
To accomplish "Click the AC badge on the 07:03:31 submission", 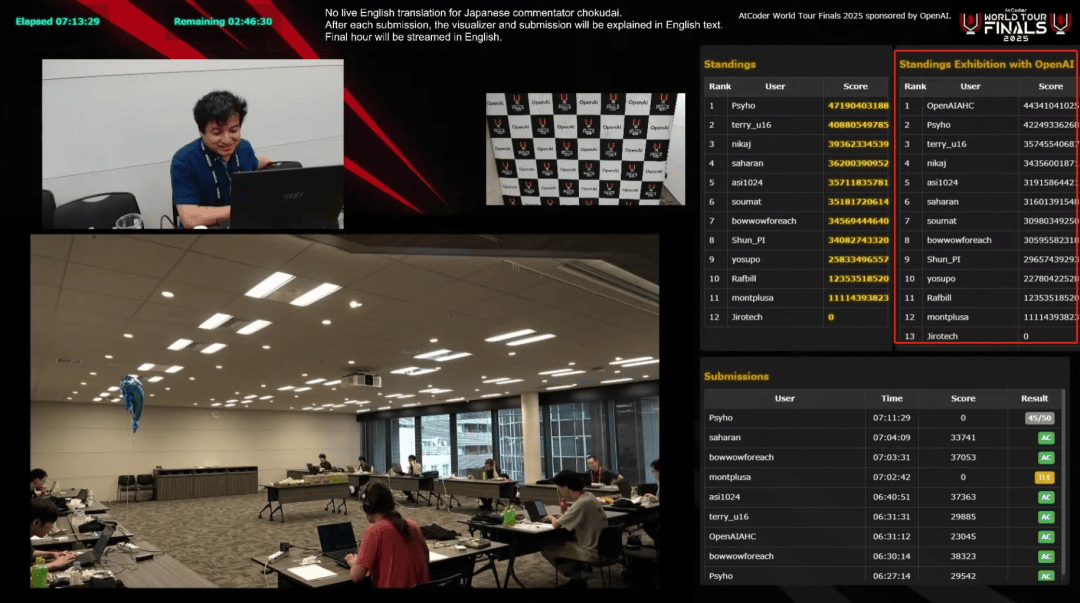I will 1046,458.
